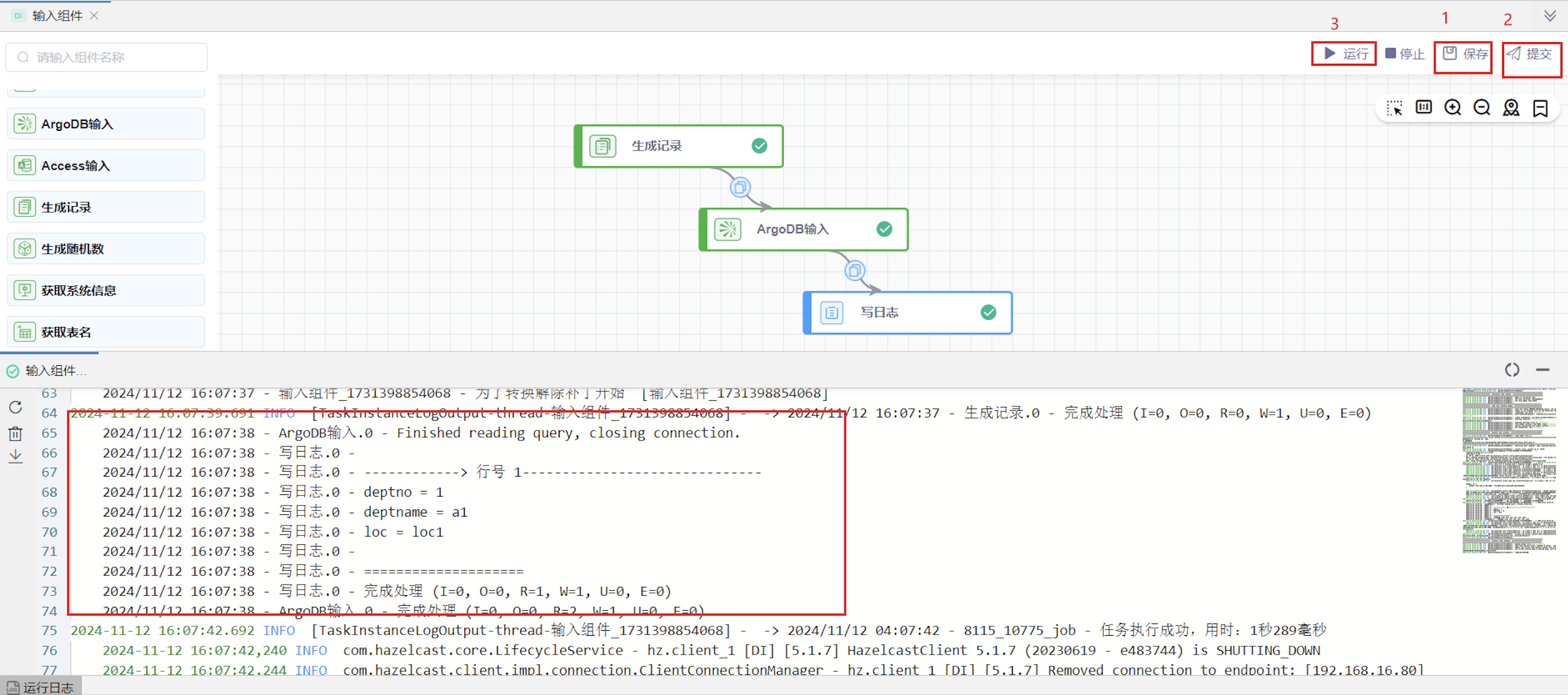
Task: Expand the top-right double chevron
Action: (x=1550, y=15)
